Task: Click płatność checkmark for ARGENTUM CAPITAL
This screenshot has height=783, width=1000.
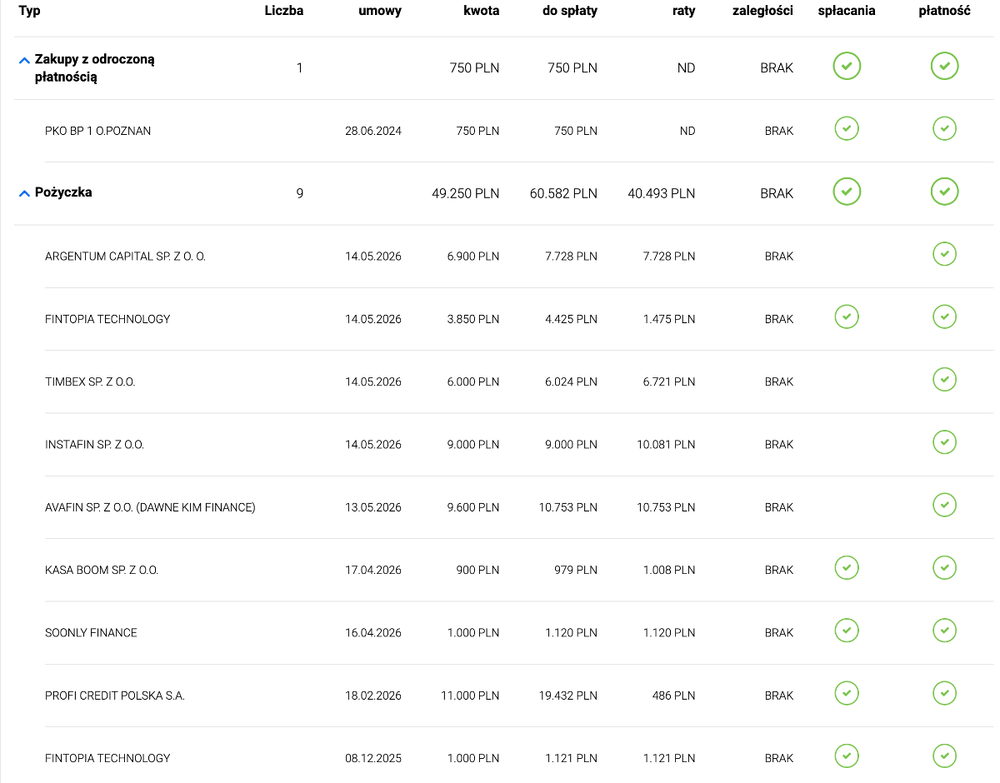Action: 944,254
